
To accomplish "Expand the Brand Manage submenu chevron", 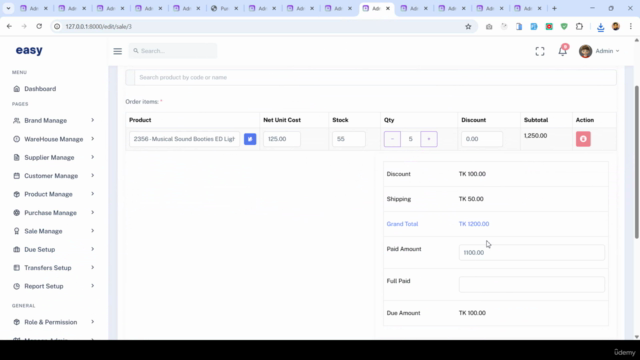I will [93, 120].
